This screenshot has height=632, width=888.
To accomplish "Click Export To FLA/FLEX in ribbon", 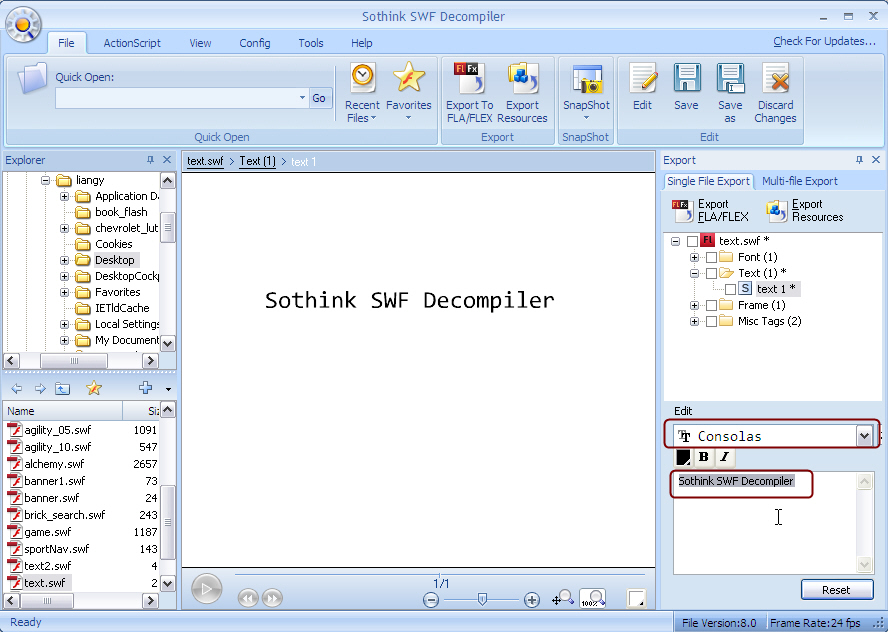I will pos(469,93).
